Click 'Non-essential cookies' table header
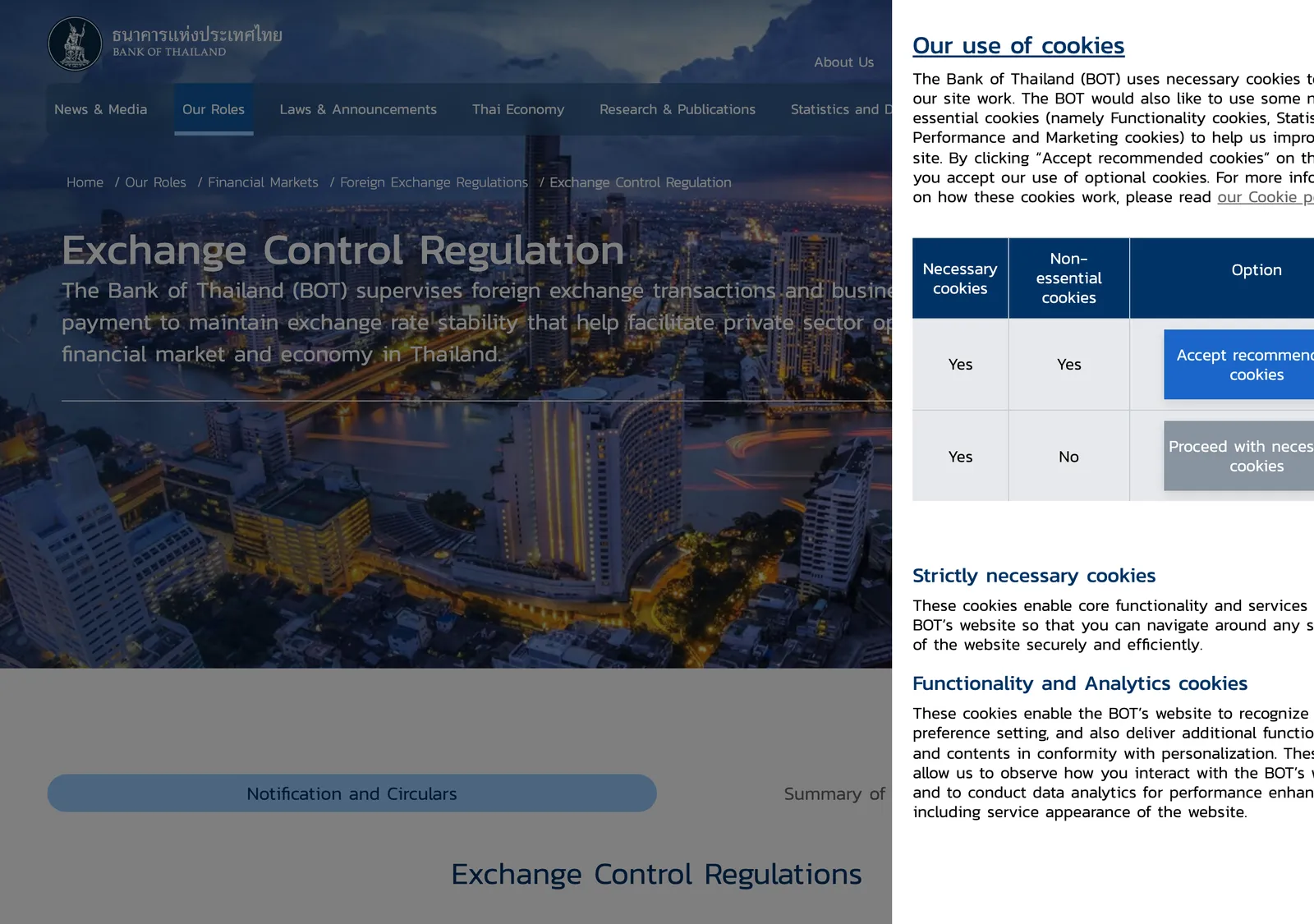 pos(1068,278)
